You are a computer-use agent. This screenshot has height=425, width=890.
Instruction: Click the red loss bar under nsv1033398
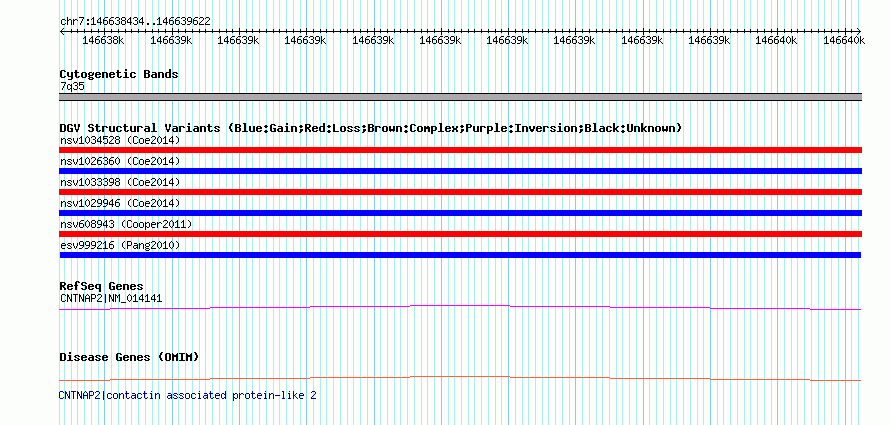460,192
